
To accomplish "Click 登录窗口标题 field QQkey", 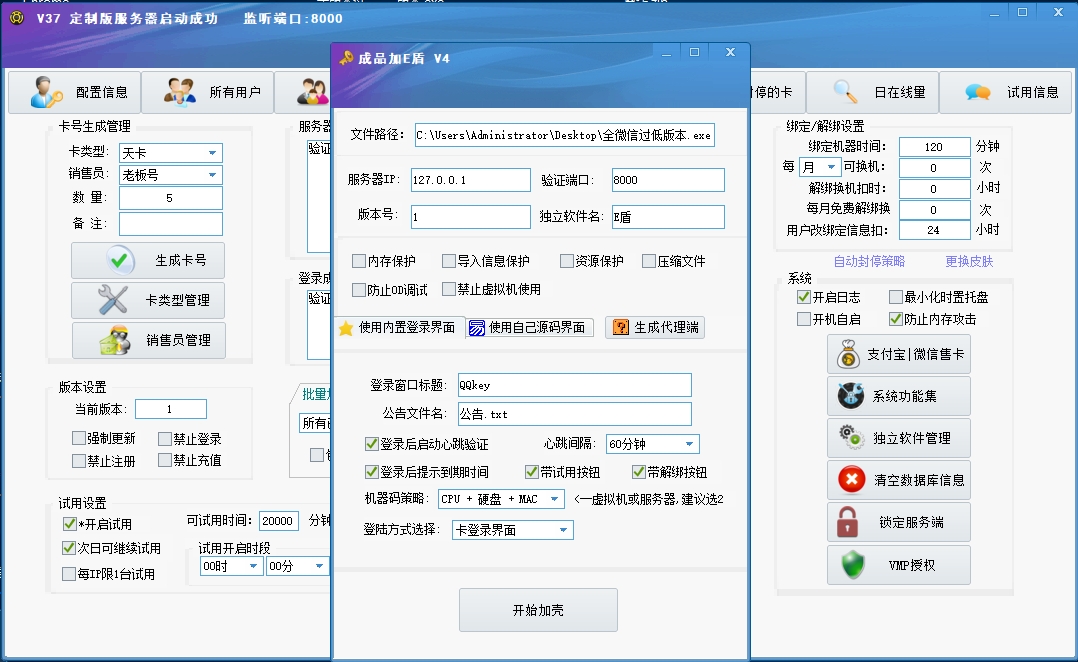I will tap(575, 385).
